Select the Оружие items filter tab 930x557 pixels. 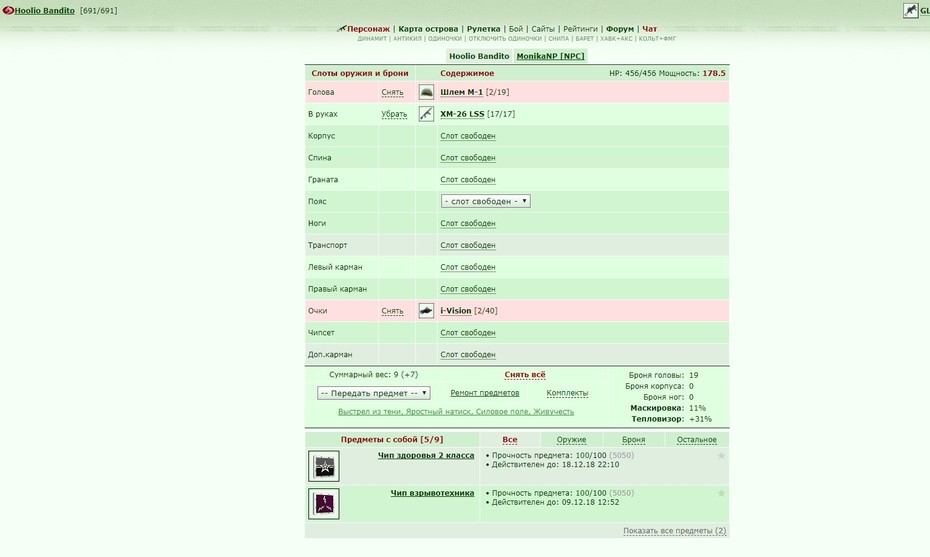[571, 440]
